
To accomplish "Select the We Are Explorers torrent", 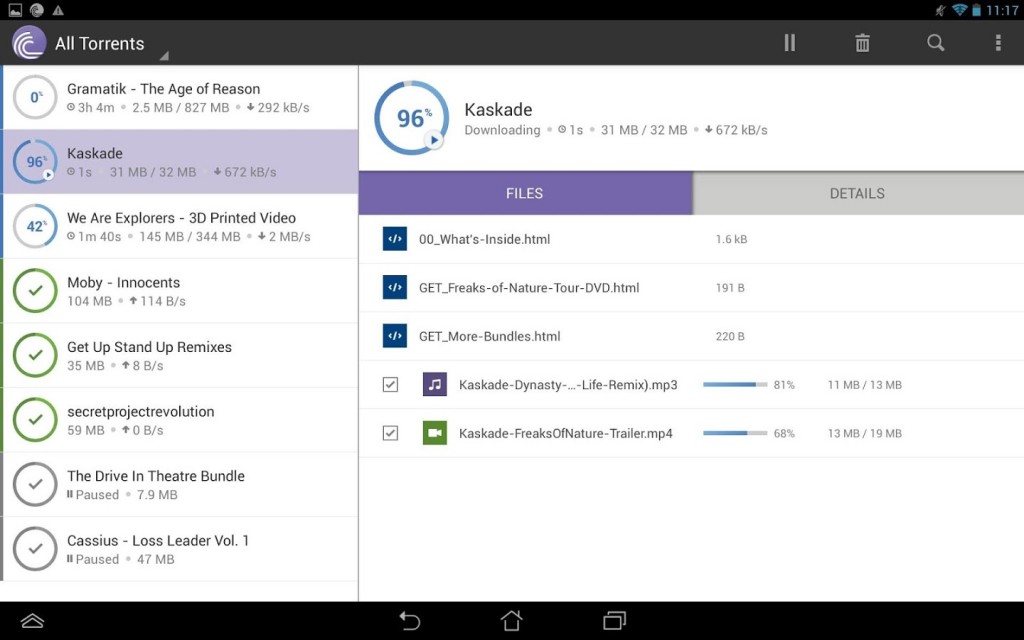I will 180,226.
